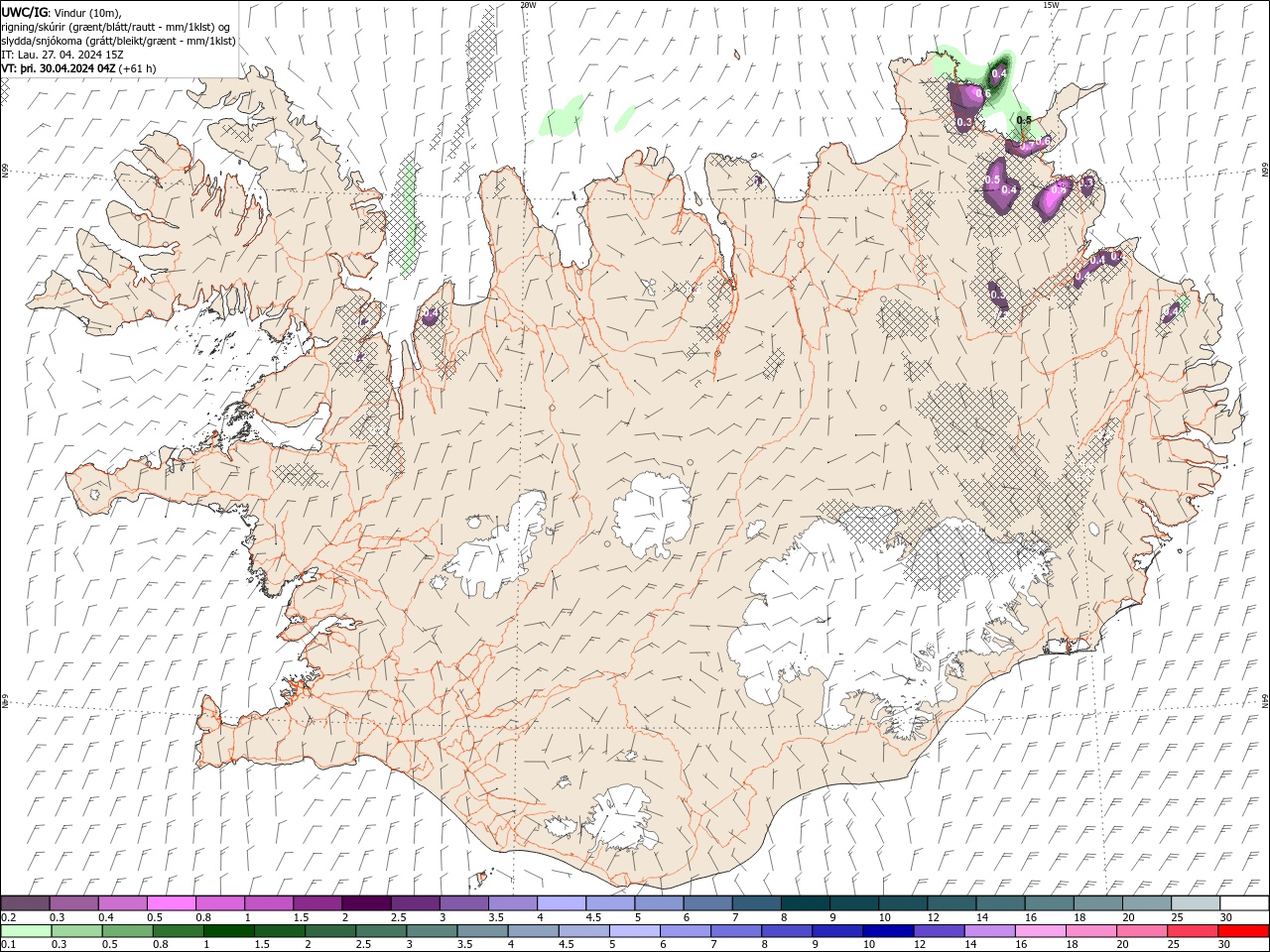Pick the rain legend swatch labeled 0.5
The width and height of the screenshot is (1270, 952).
(x=127, y=931)
